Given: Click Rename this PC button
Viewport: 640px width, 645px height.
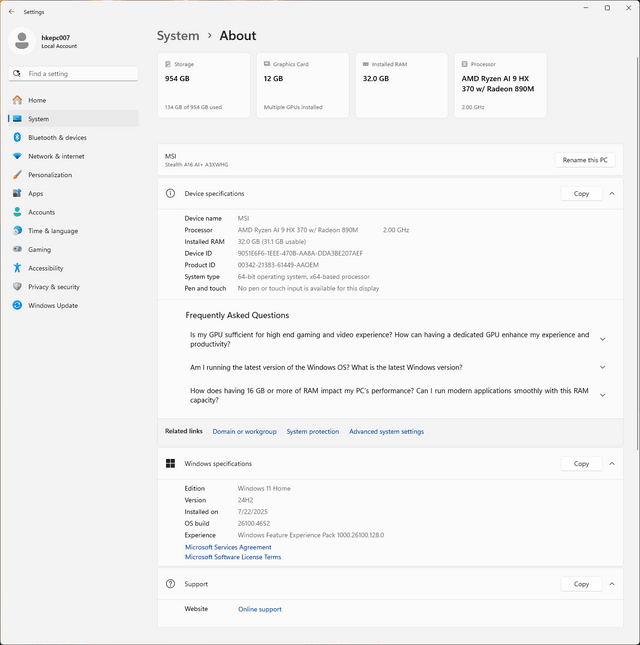Looking at the screenshot, I should pyautogui.click(x=585, y=160).
